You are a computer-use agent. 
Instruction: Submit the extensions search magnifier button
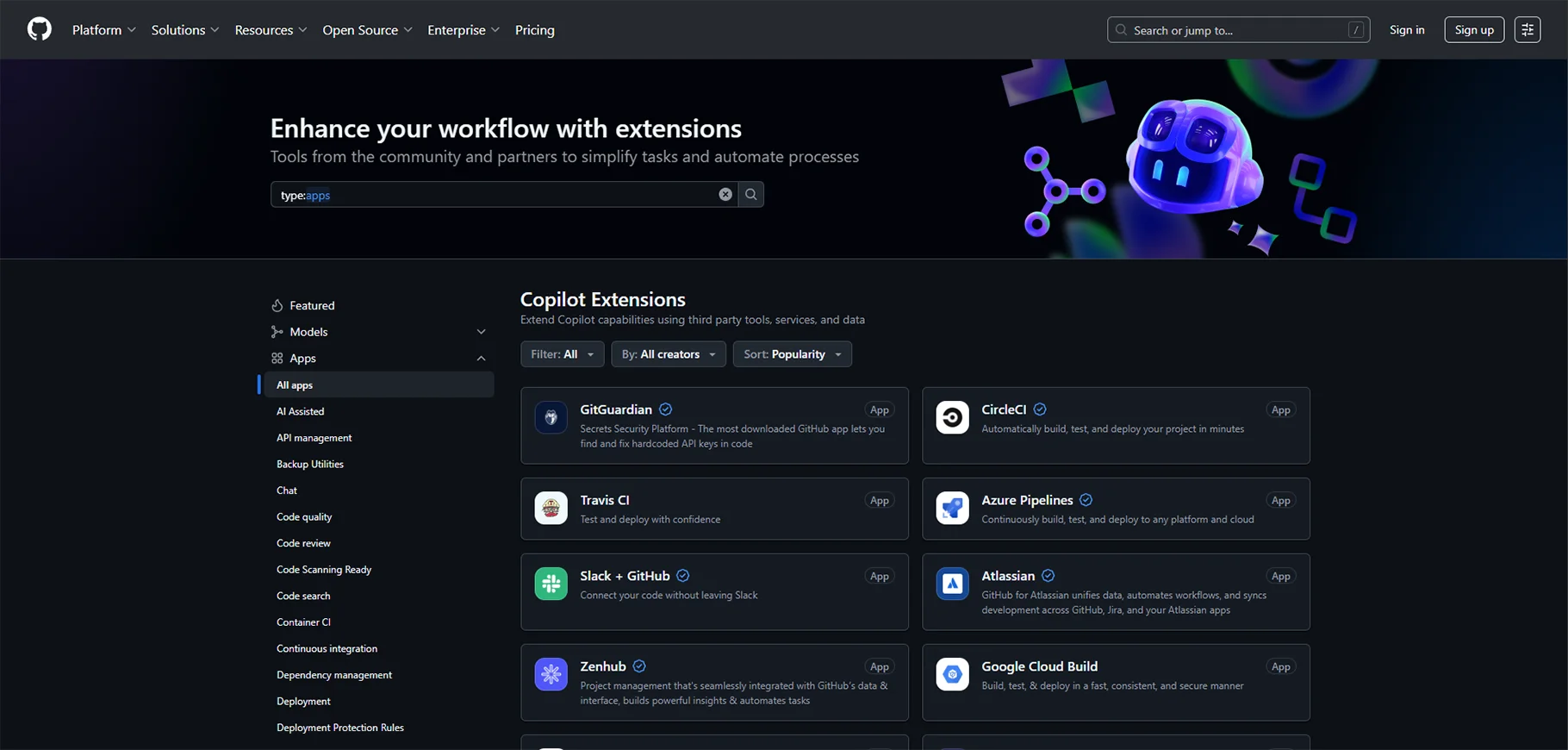pyautogui.click(x=751, y=195)
